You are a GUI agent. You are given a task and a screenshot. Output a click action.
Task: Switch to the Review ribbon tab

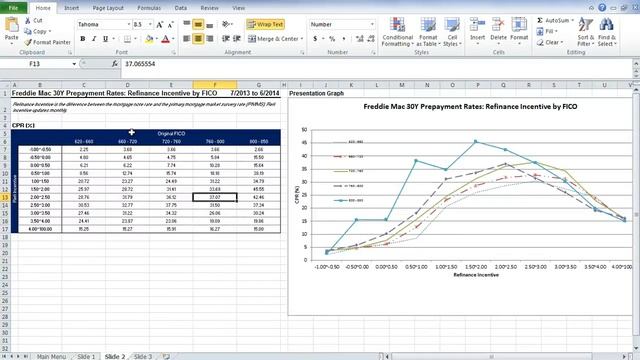[209, 8]
